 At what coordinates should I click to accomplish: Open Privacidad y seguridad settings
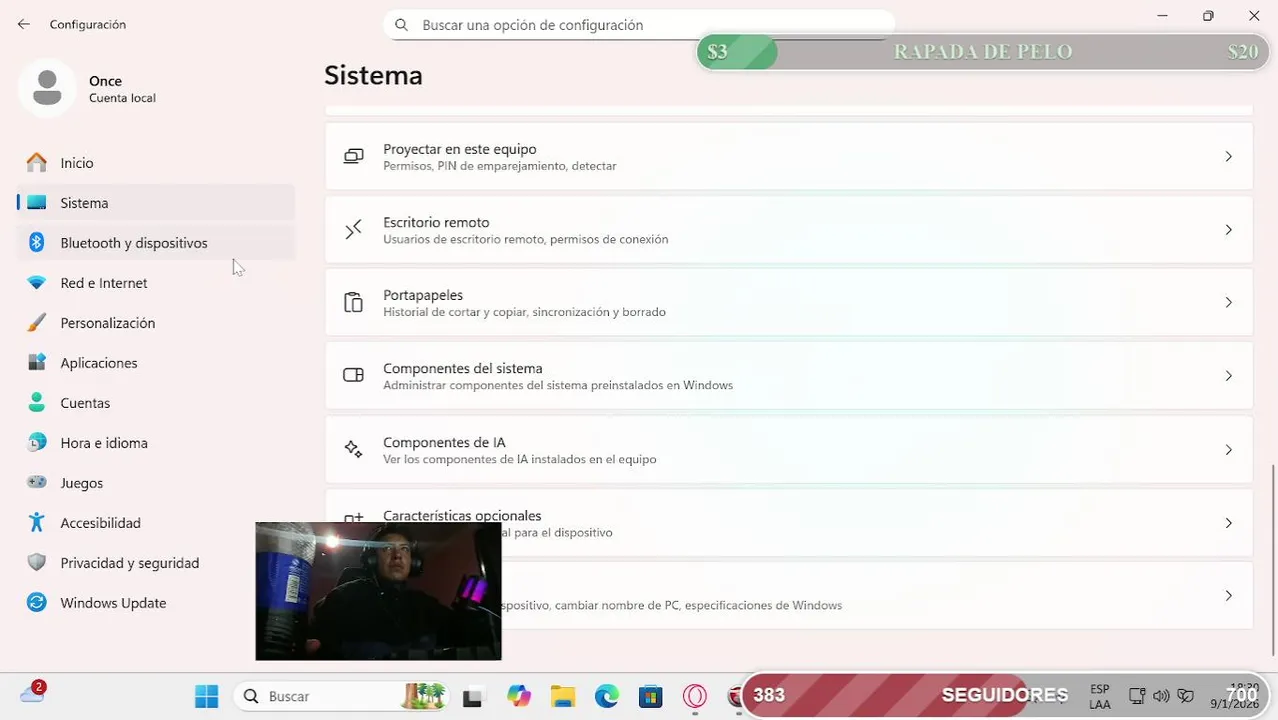(x=156, y=563)
